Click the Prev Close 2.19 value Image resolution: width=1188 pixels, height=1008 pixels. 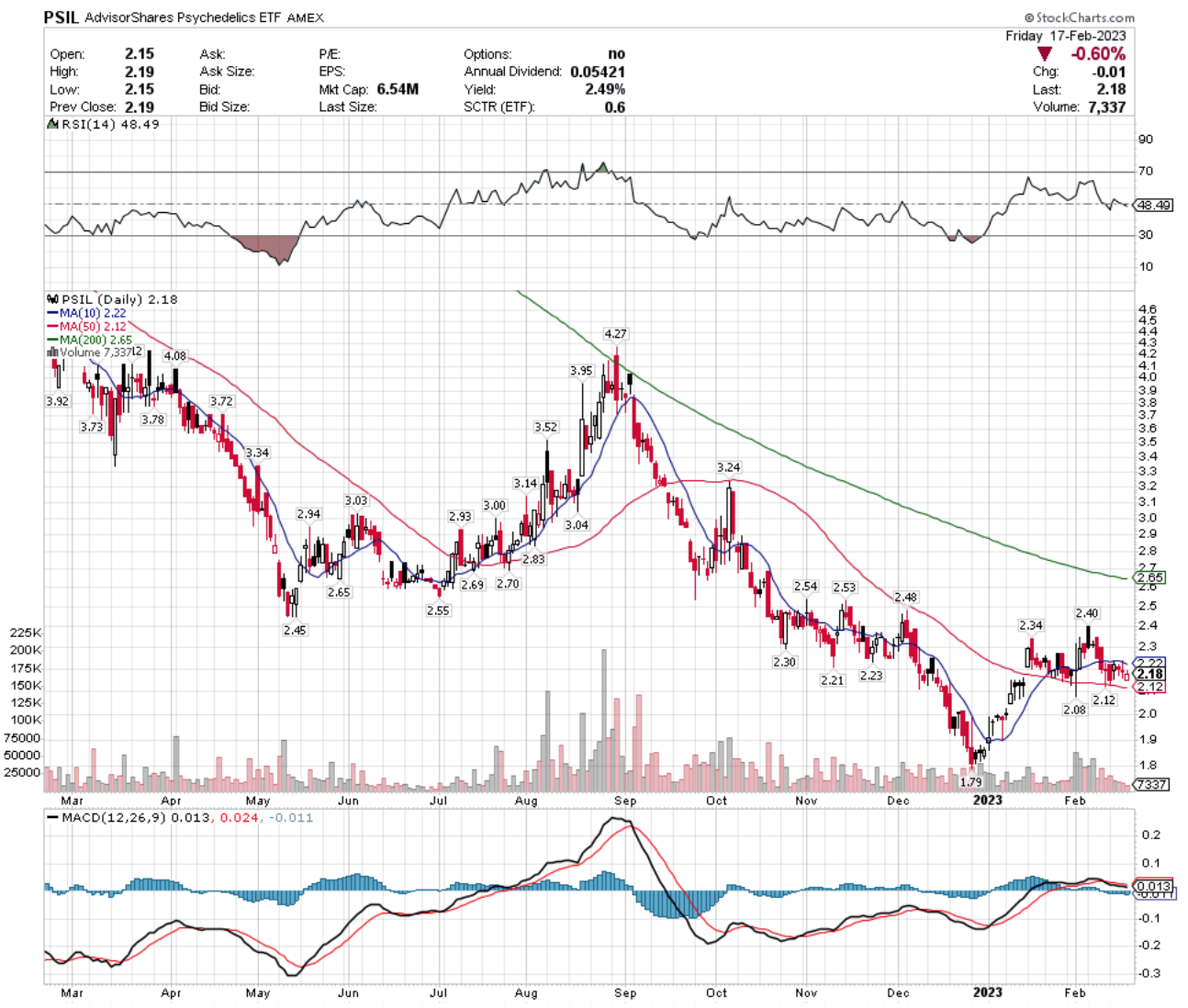click(140, 106)
